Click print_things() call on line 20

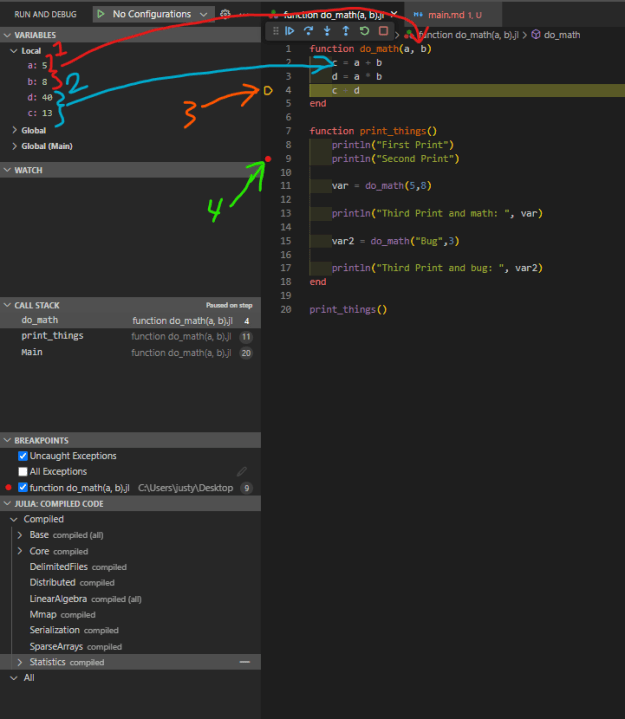[x=348, y=310]
